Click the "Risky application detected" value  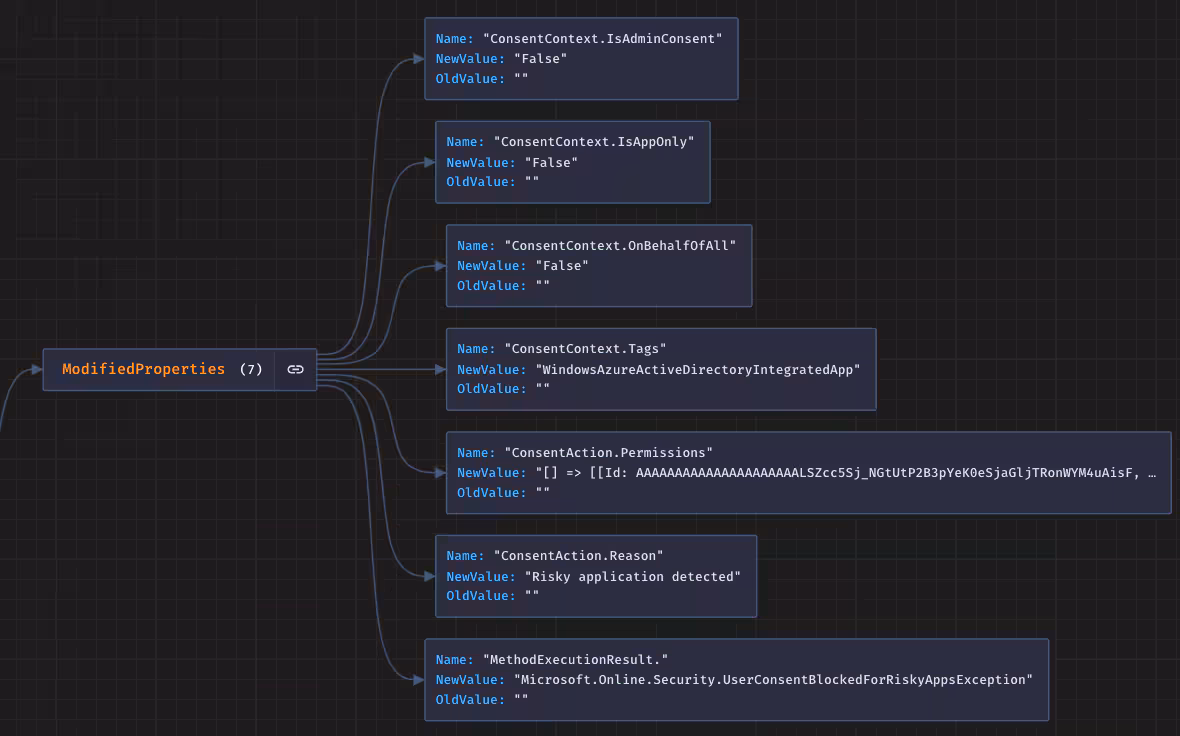(x=633, y=577)
